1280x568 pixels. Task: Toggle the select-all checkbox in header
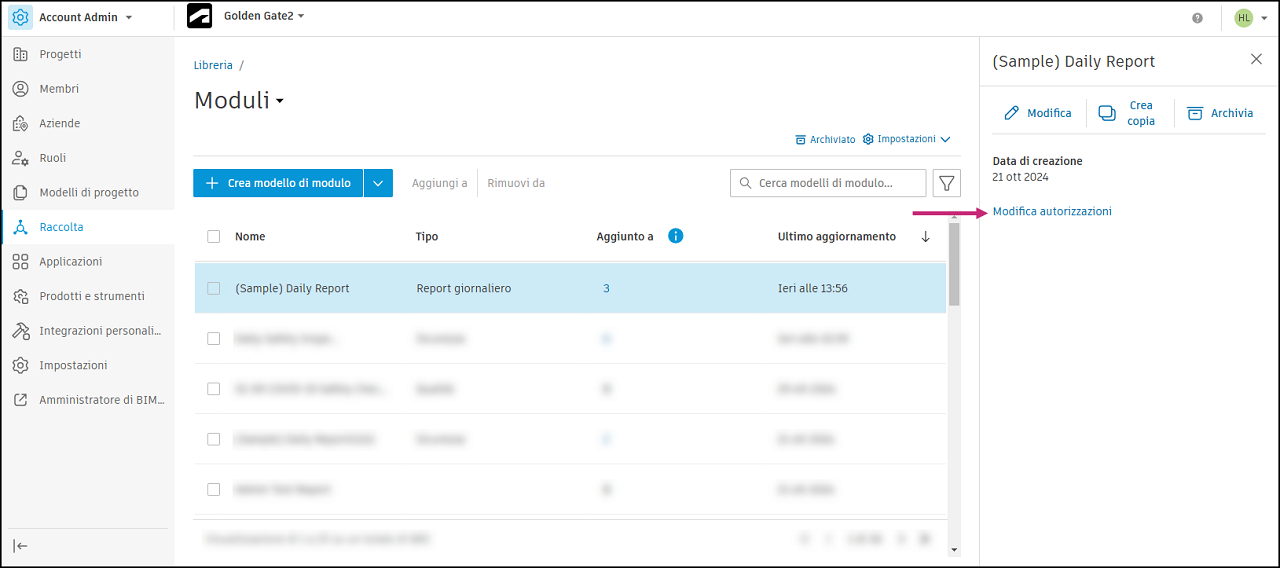tap(213, 237)
